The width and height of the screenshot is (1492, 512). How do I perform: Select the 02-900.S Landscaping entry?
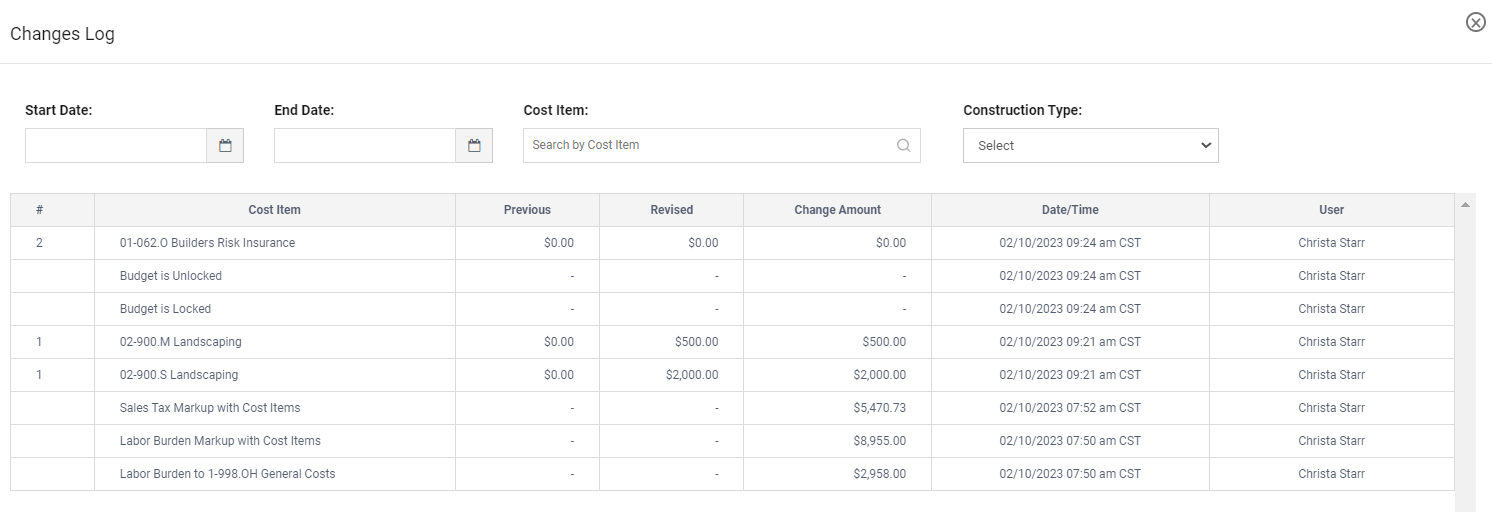[x=179, y=375]
